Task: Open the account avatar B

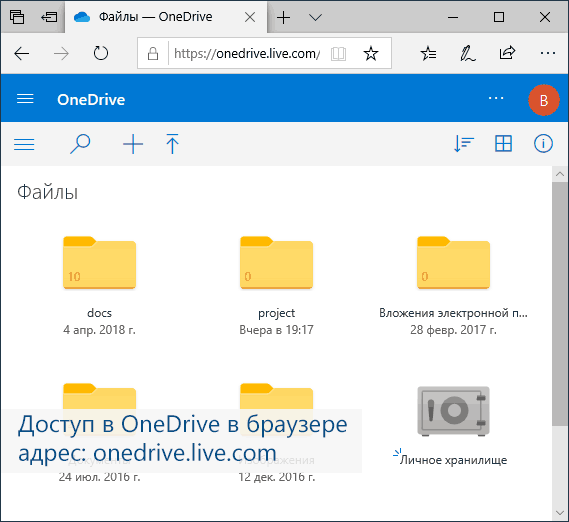Action: pos(544,100)
